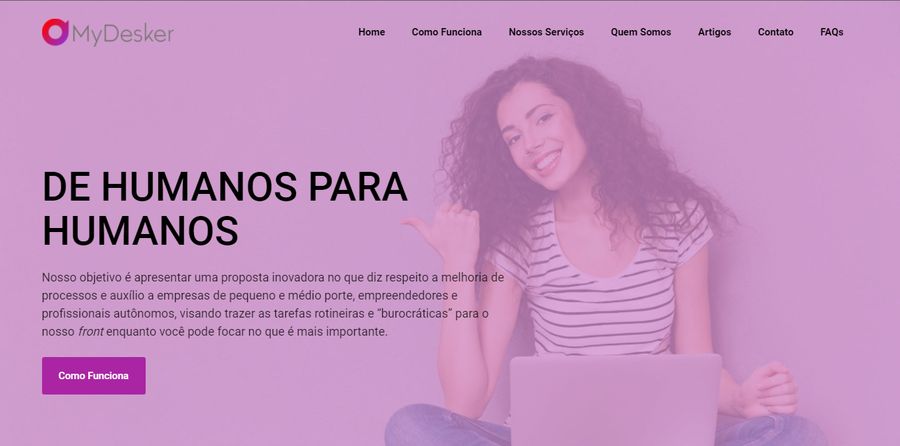Click the heading line 'DE HUMANOS PARA'
Screen dimensions: 900x446
(224, 187)
